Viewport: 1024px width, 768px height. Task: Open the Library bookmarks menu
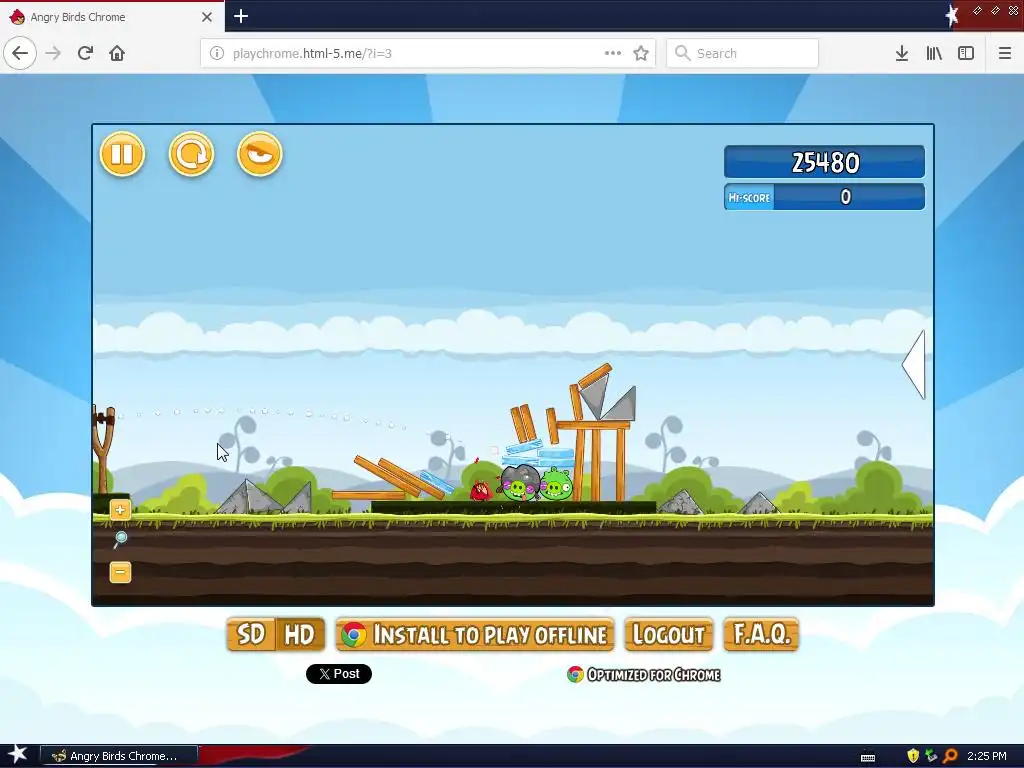934,53
